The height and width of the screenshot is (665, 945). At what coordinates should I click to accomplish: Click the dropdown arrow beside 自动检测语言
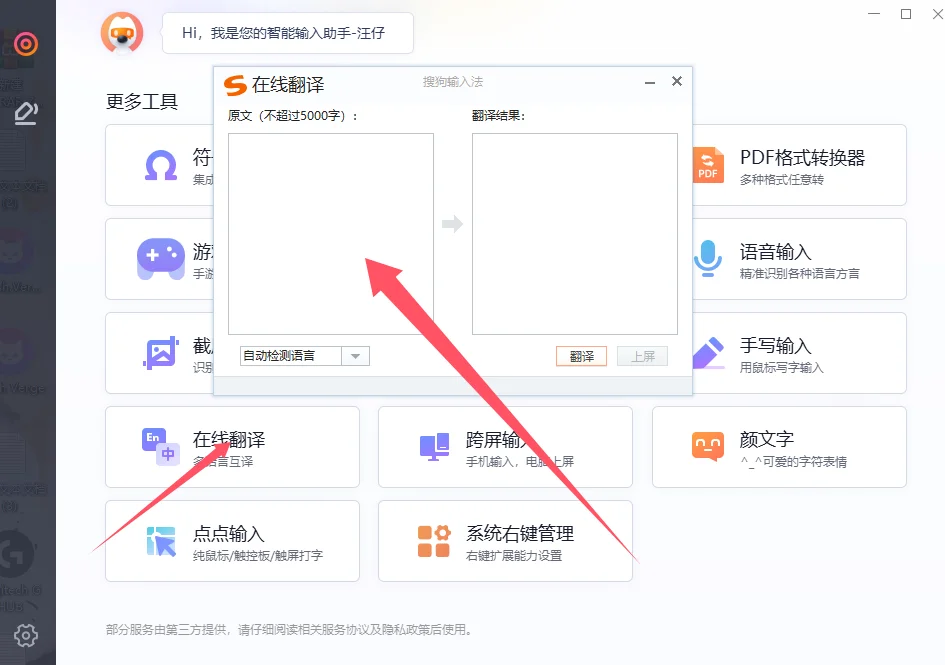[356, 356]
